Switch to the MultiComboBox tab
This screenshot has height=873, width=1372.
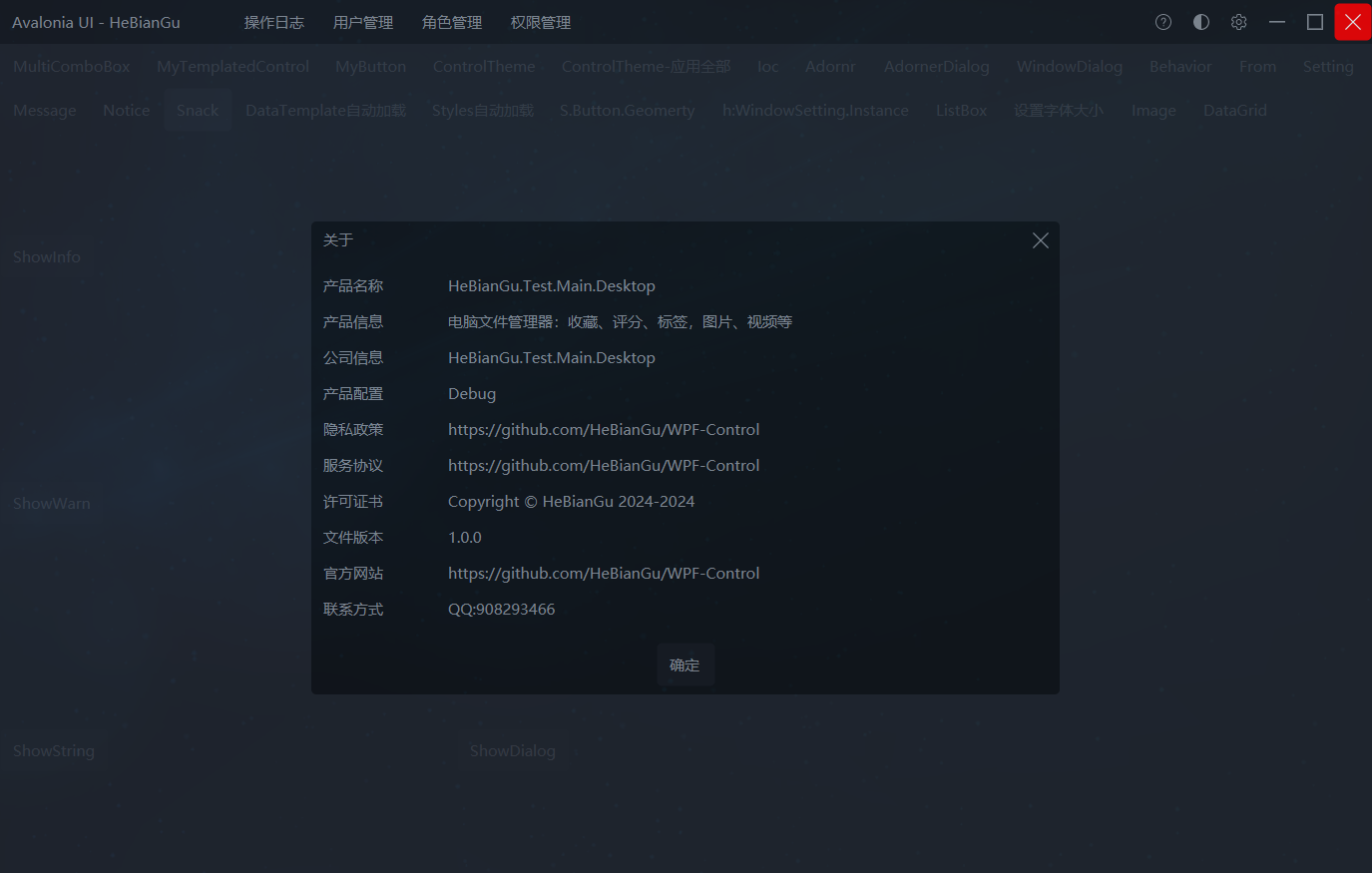pyautogui.click(x=72, y=67)
